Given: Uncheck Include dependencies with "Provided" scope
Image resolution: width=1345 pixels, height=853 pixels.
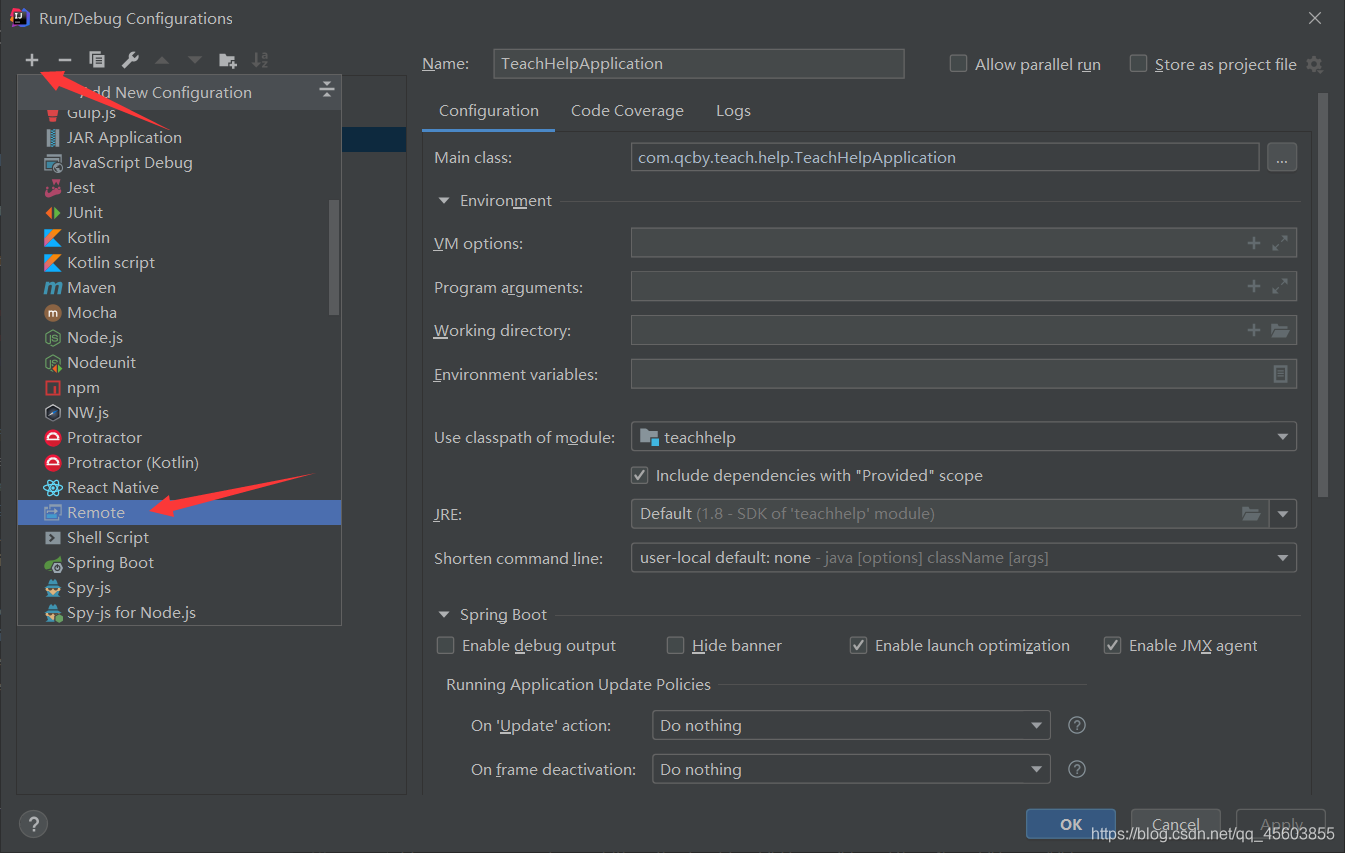Looking at the screenshot, I should [640, 475].
